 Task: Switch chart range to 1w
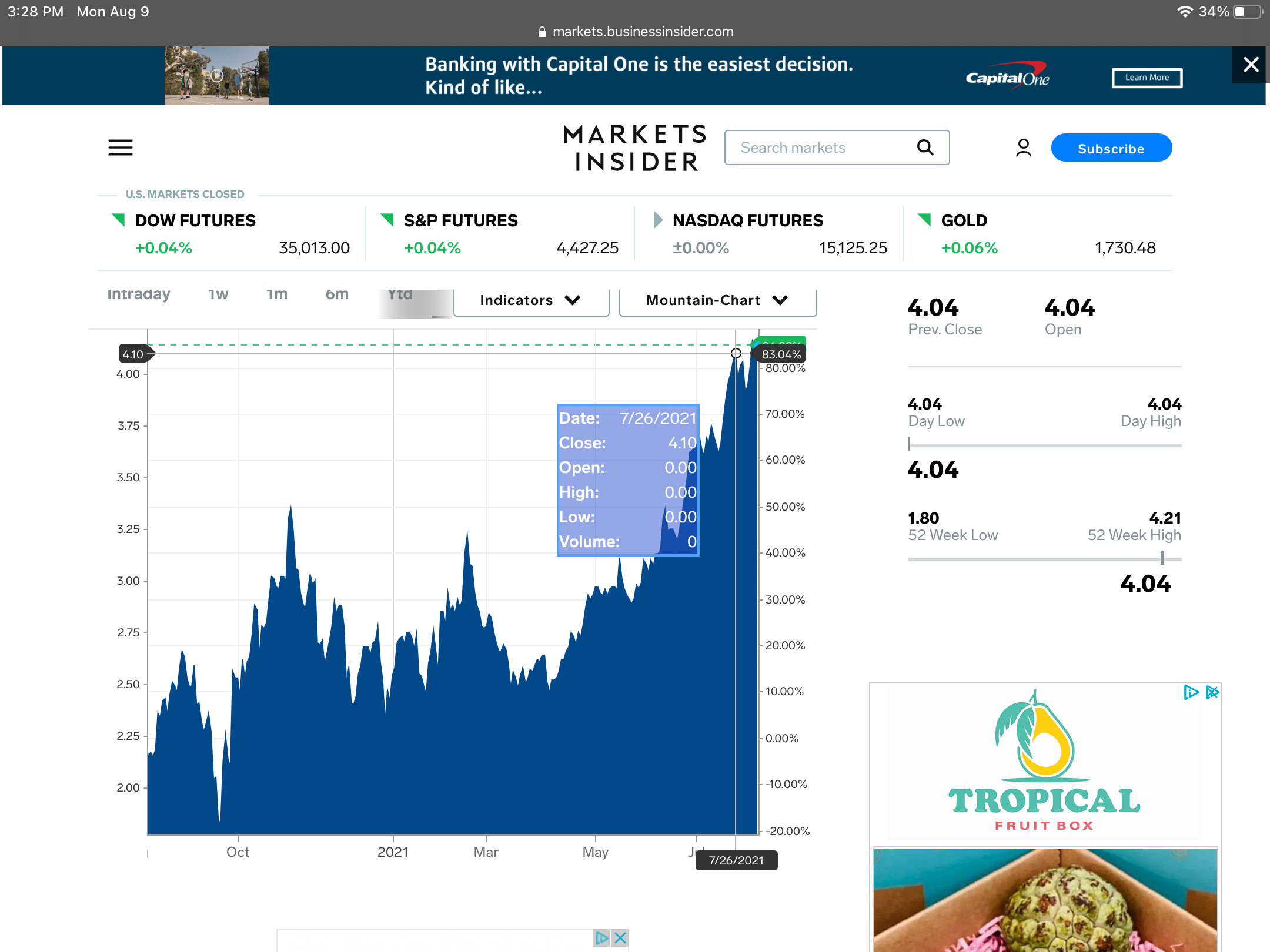pos(218,294)
